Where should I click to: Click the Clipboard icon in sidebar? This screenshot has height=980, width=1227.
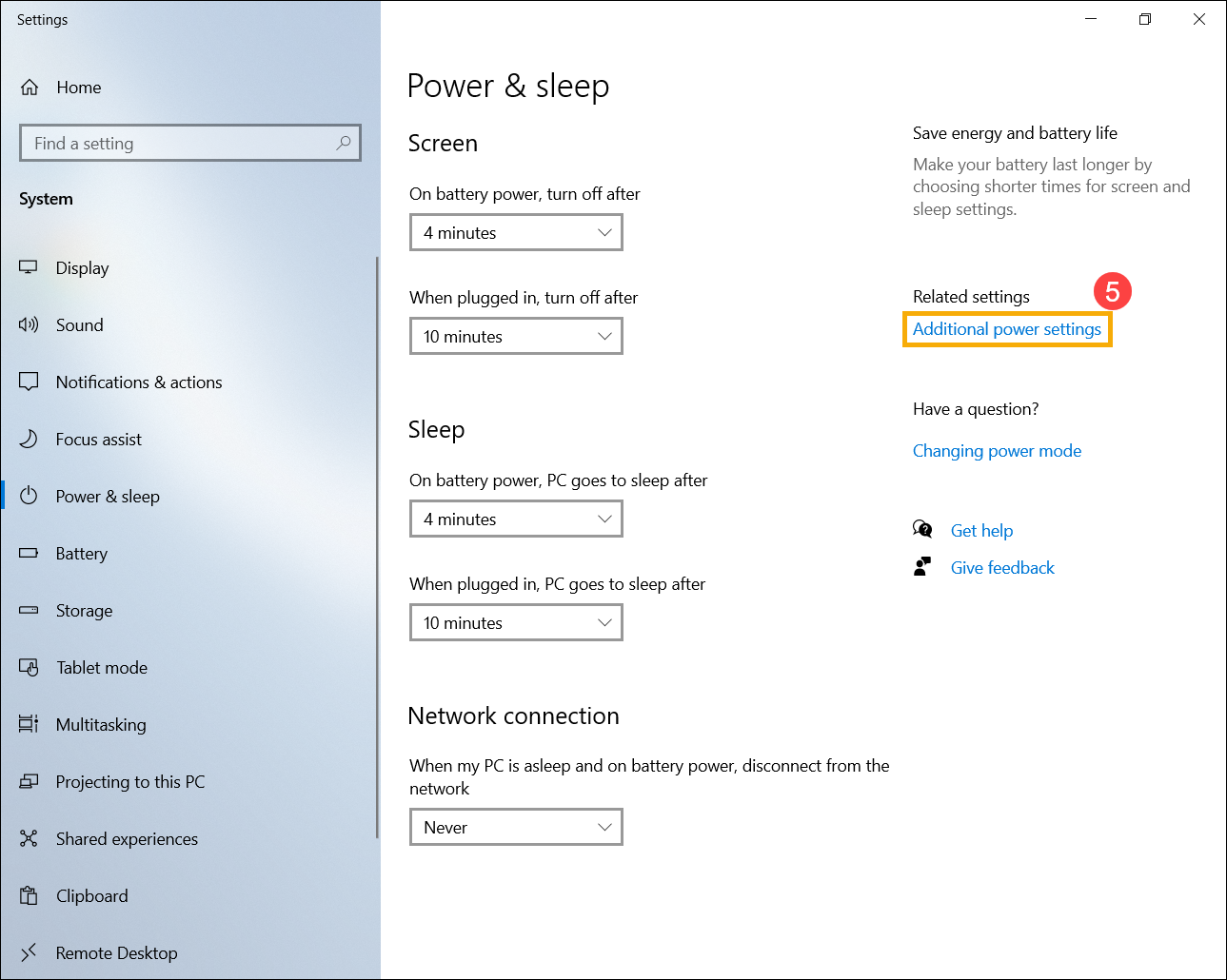coord(29,895)
